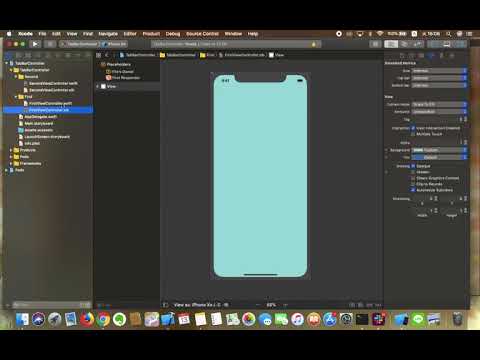
Task: Enable the Multiple Touch checkbox
Action: [x=413, y=134]
